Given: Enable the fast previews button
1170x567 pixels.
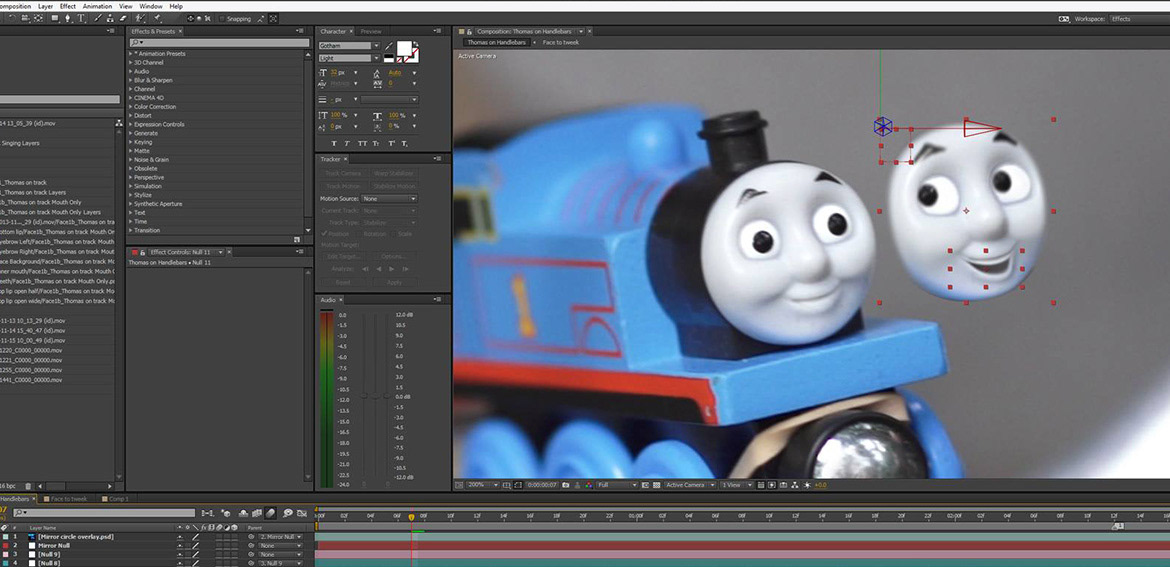Looking at the screenshot, I should coord(771,485).
